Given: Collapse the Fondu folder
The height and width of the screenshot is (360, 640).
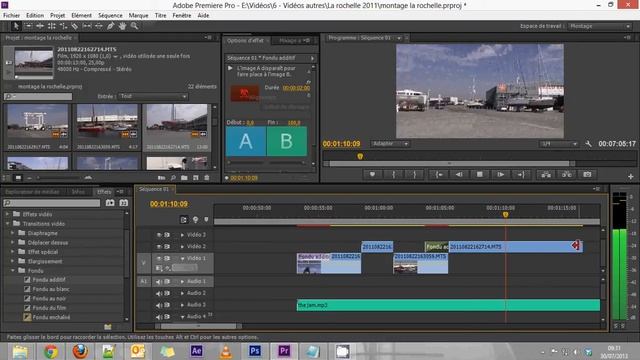Looking at the screenshot, I should point(12,271).
